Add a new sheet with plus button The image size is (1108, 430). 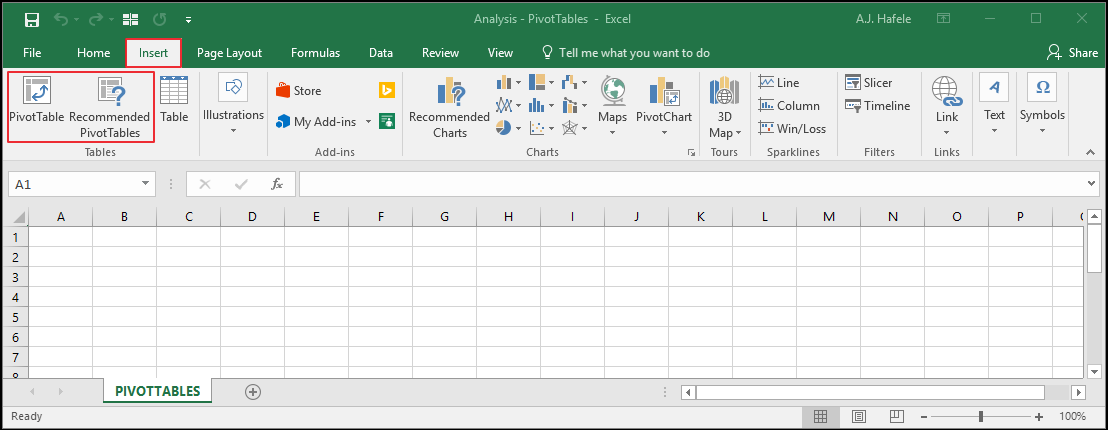point(253,391)
